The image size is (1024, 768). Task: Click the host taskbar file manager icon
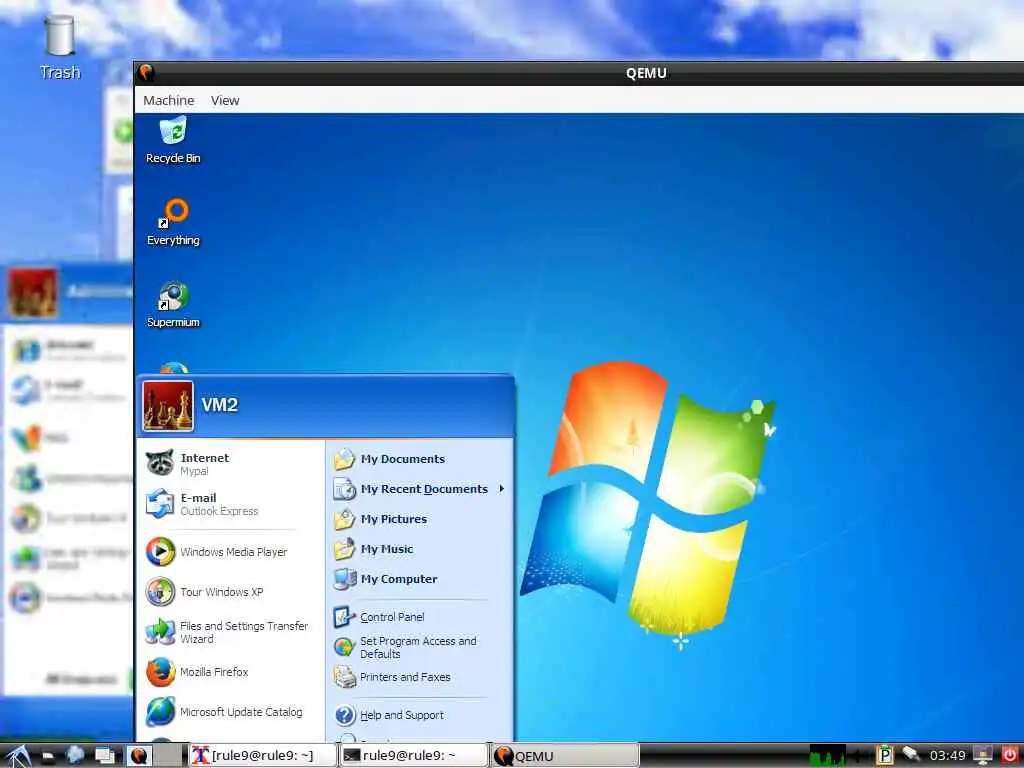(48, 756)
